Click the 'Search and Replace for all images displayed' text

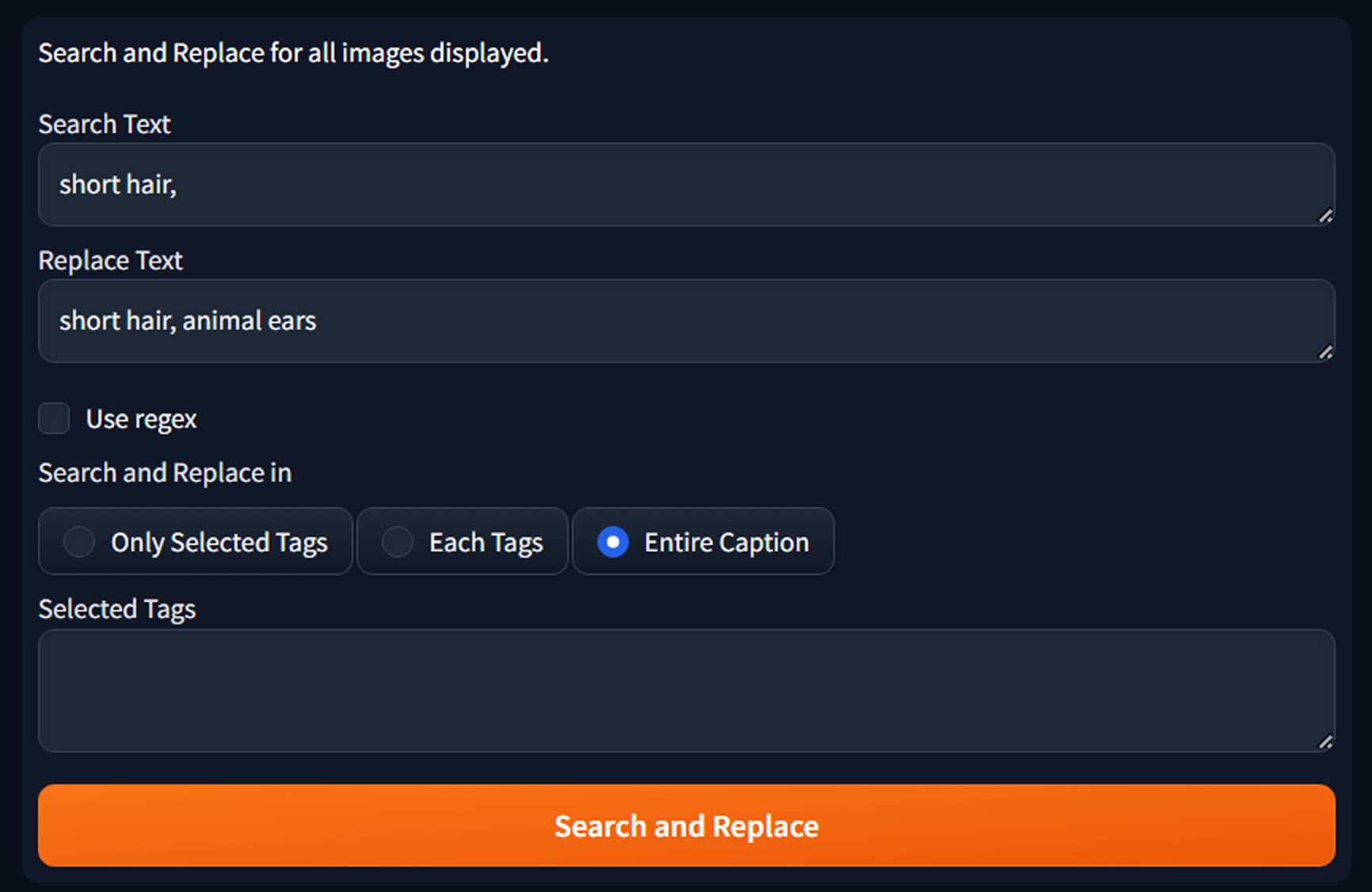coord(293,53)
